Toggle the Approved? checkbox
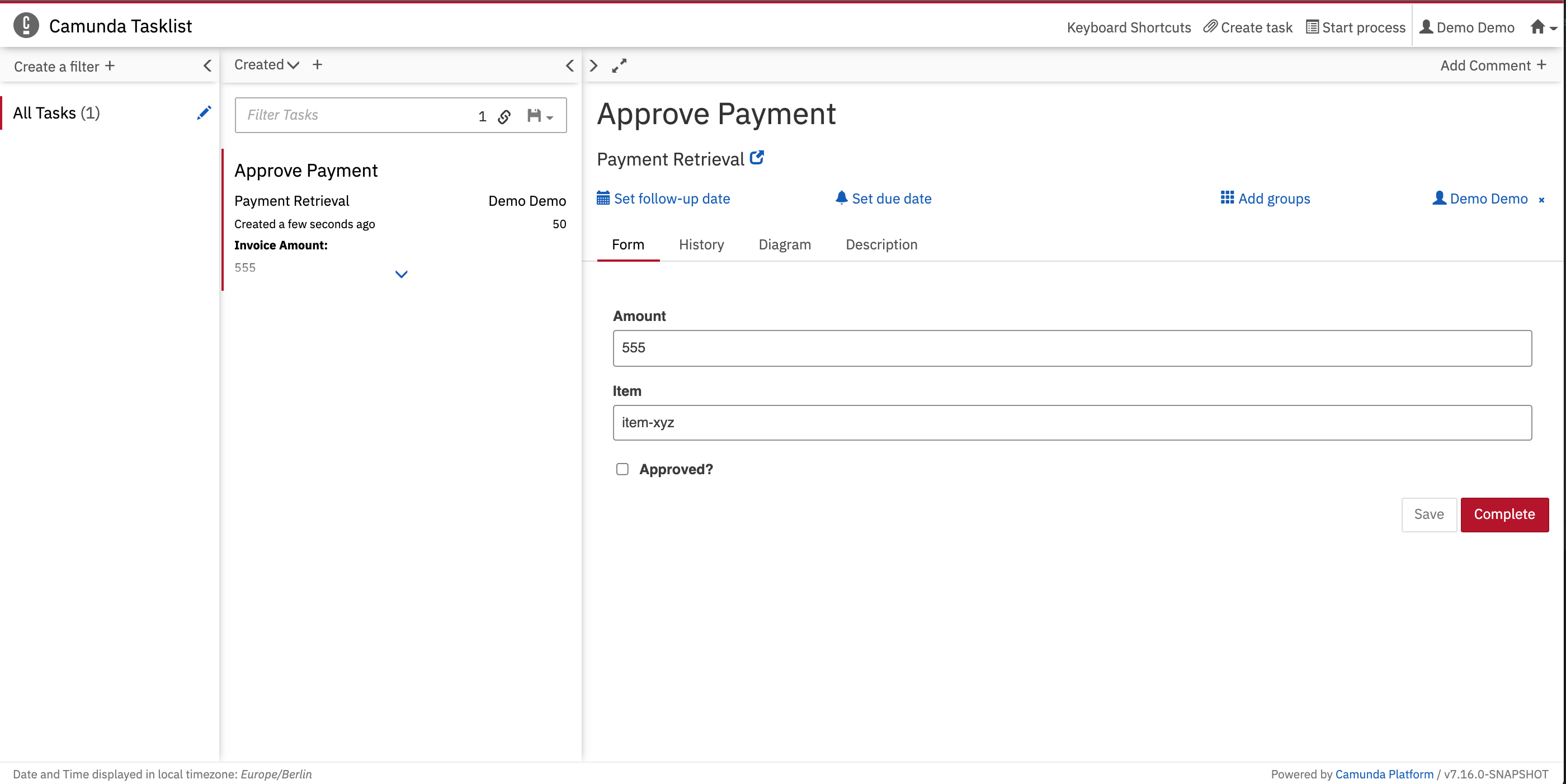Viewport: 1566px width, 784px height. (x=622, y=469)
